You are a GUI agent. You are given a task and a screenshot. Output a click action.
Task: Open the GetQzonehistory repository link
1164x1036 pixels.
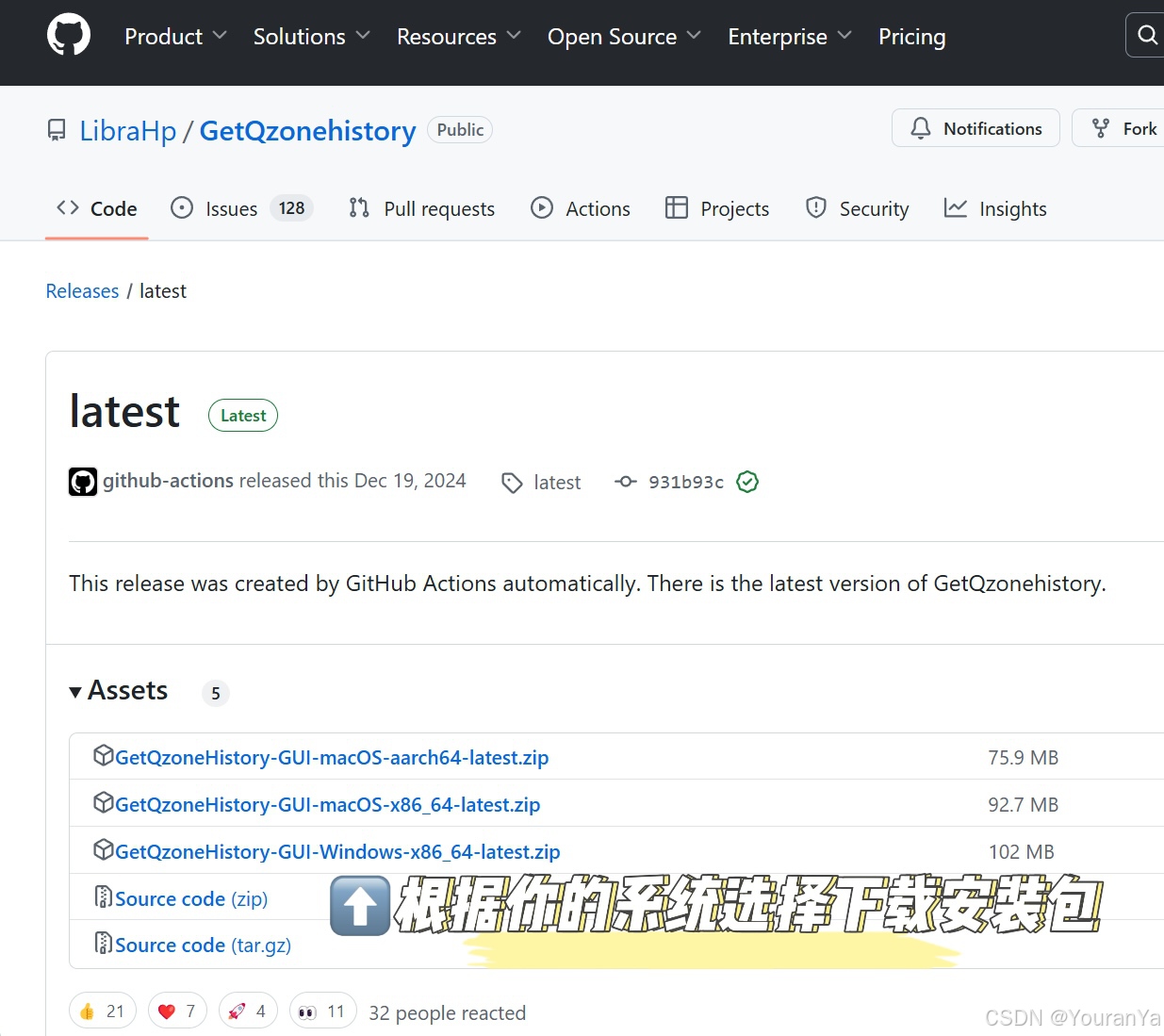[307, 131]
